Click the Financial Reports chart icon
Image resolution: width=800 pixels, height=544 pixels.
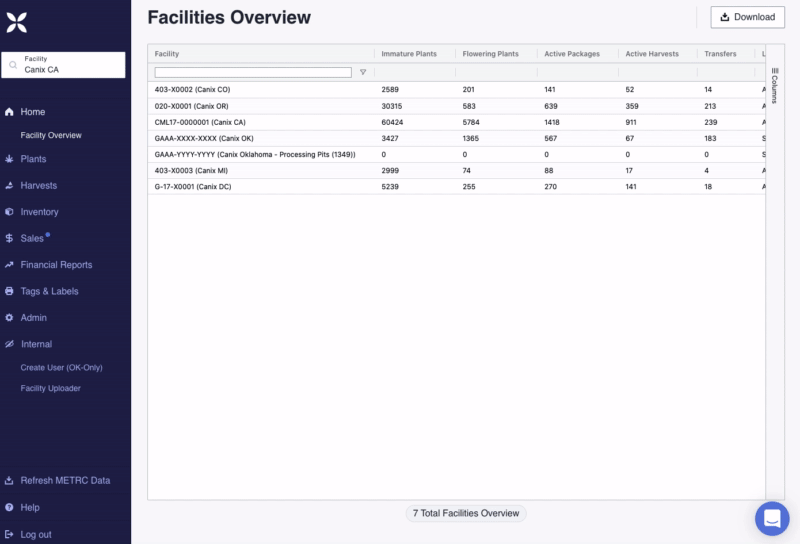pyautogui.click(x=9, y=265)
